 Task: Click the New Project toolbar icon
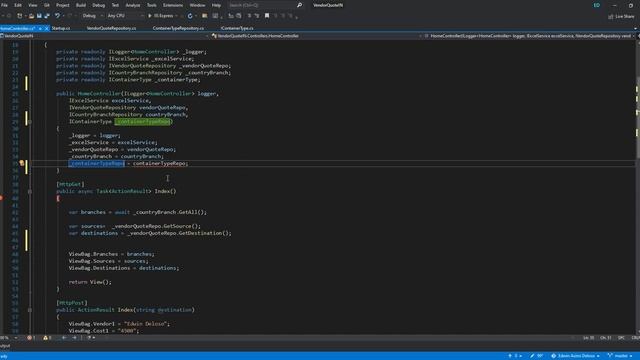(x=20, y=16)
